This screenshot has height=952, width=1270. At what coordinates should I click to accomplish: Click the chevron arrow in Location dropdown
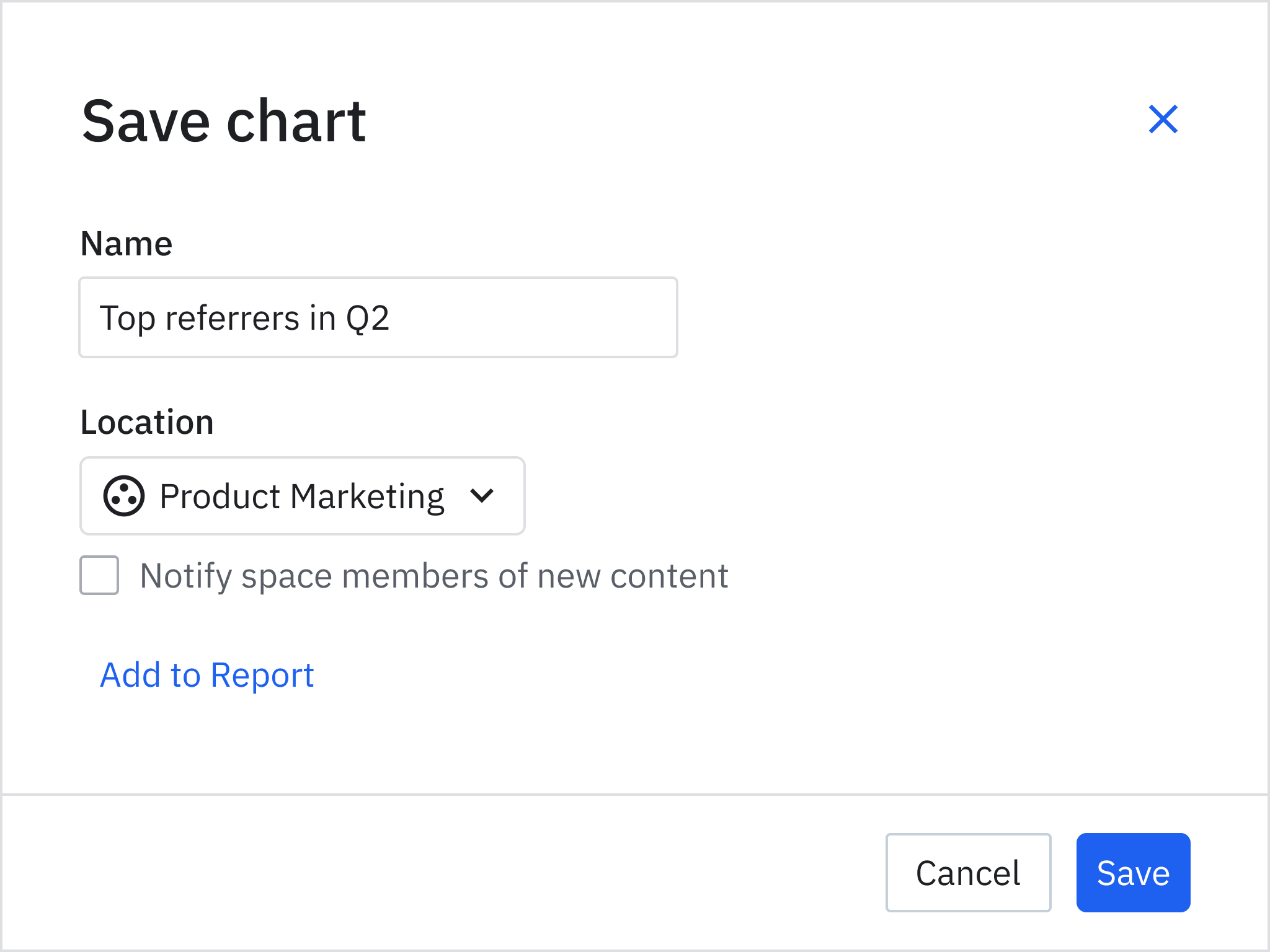point(482,496)
